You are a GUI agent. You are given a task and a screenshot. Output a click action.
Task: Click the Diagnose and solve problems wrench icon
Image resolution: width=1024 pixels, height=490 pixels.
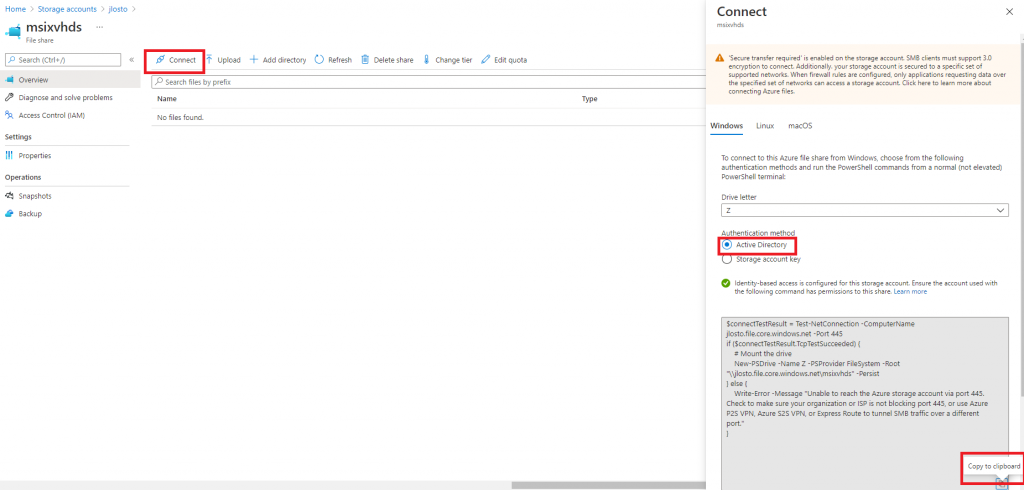pos(9,97)
